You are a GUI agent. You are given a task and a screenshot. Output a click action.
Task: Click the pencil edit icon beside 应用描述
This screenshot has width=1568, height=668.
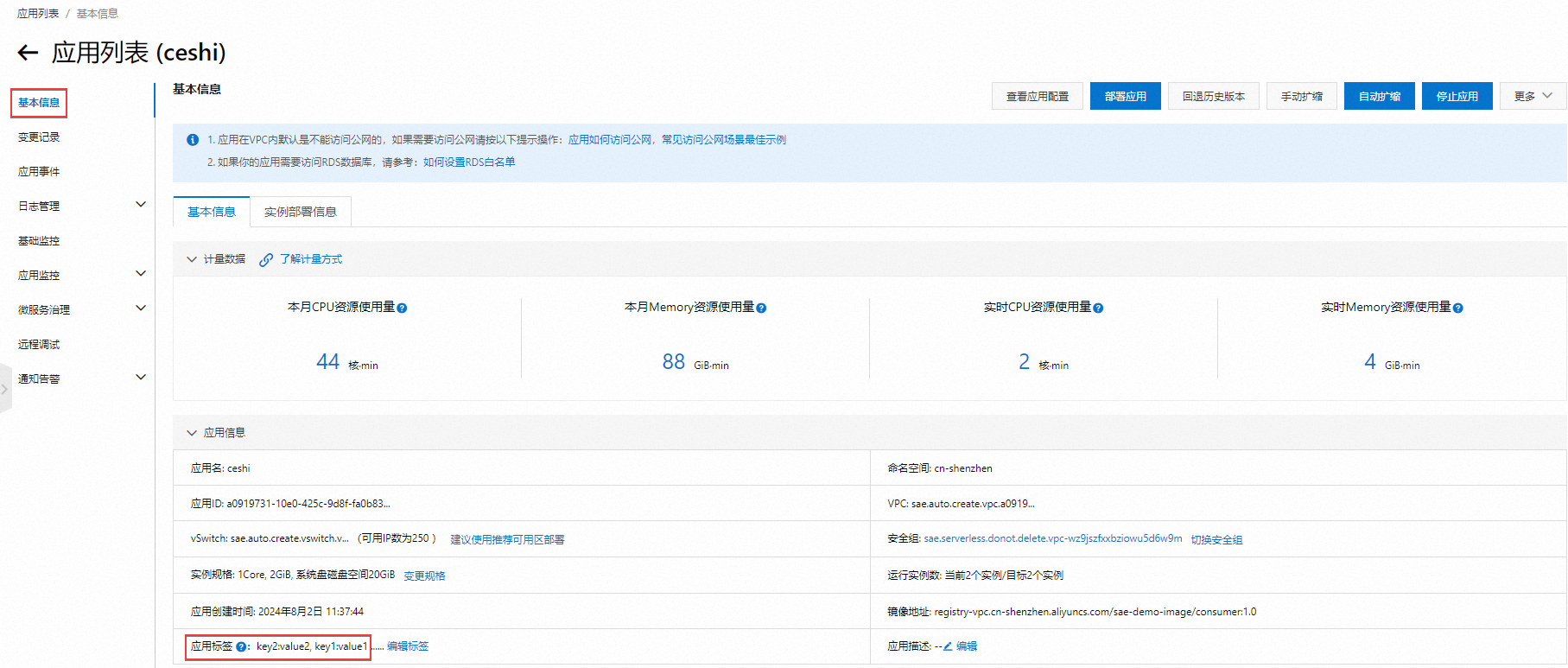(x=948, y=646)
